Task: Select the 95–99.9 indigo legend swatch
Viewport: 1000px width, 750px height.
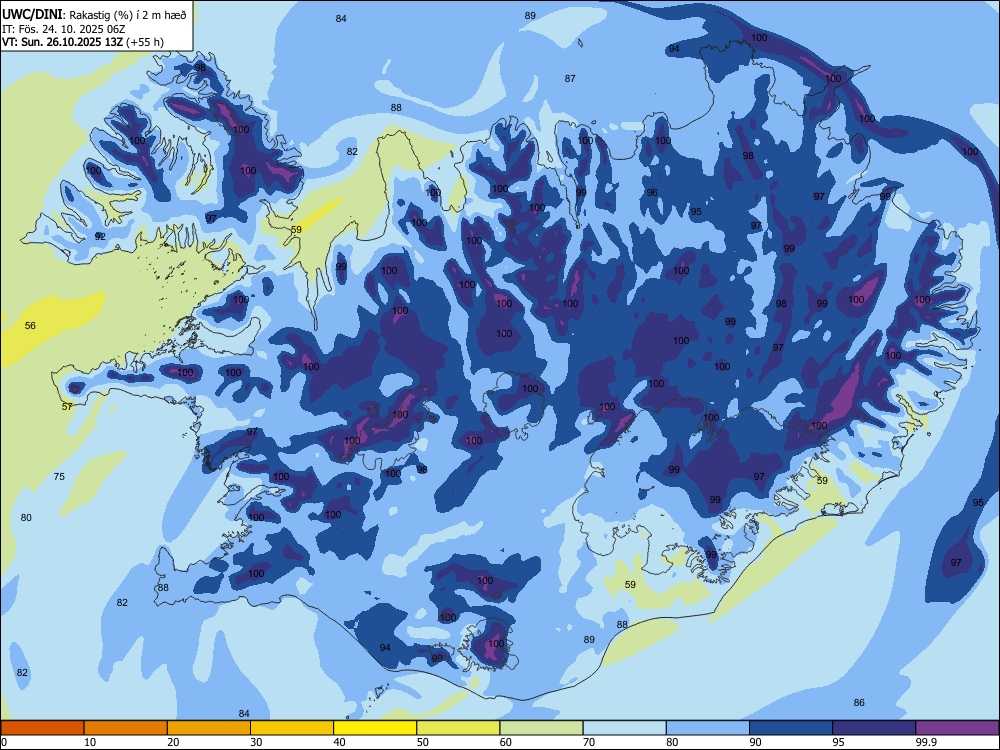Action: click(874, 728)
